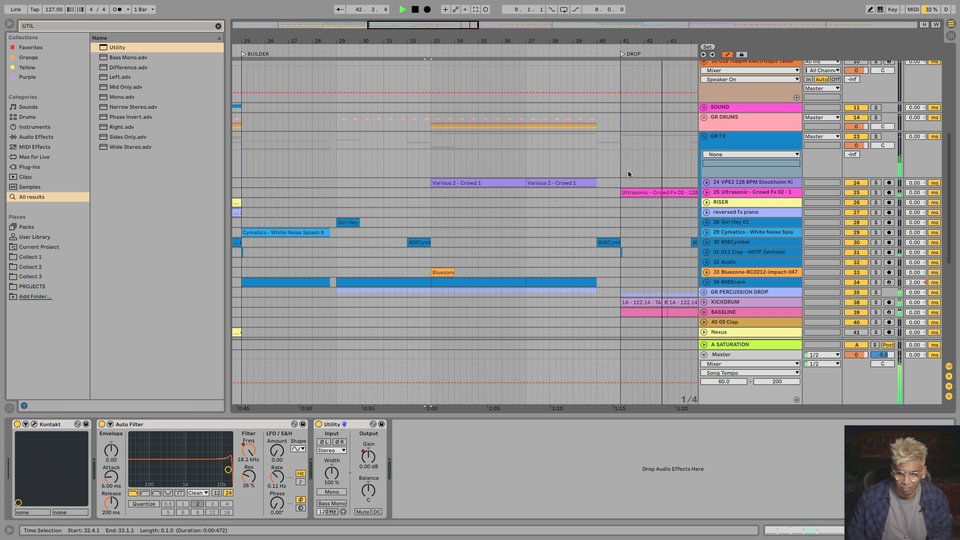Click the Arrangement Record button

[x=427, y=9]
